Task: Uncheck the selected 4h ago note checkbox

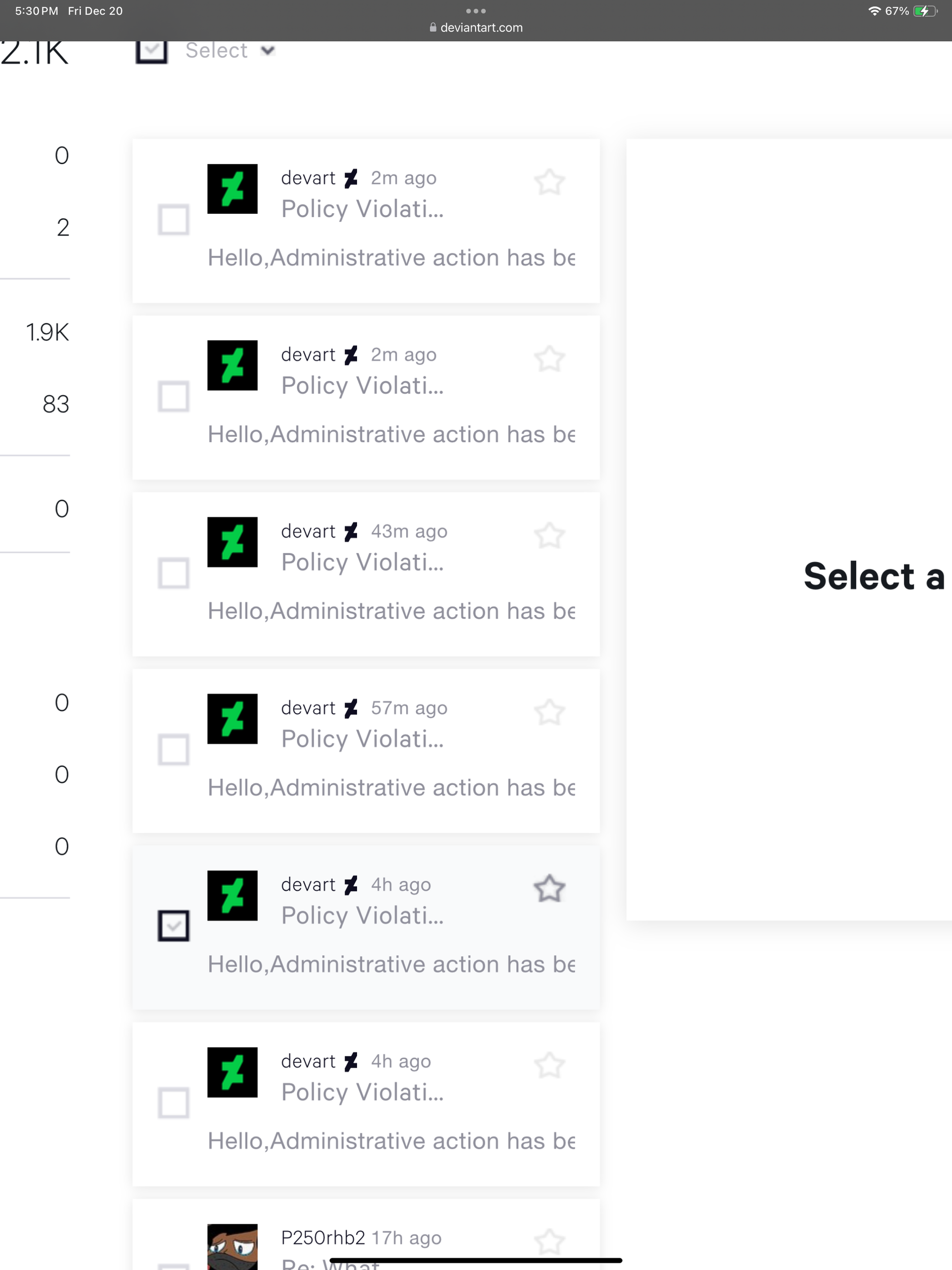Action: (x=174, y=925)
